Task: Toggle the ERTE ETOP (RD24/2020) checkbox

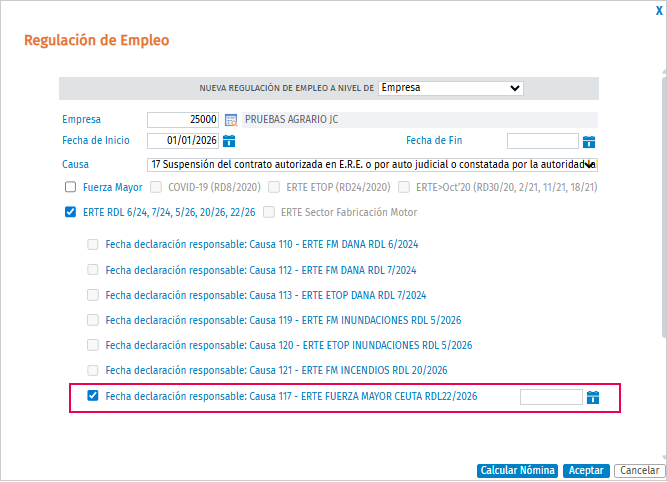Action: [274, 187]
